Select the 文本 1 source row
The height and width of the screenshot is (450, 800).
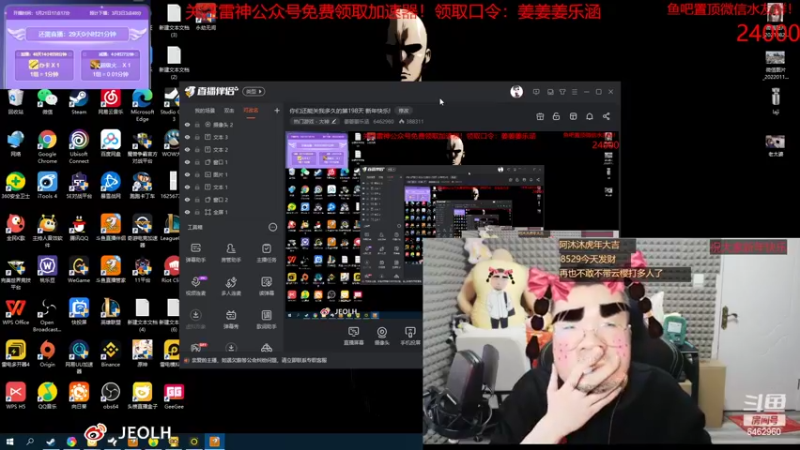click(232, 187)
